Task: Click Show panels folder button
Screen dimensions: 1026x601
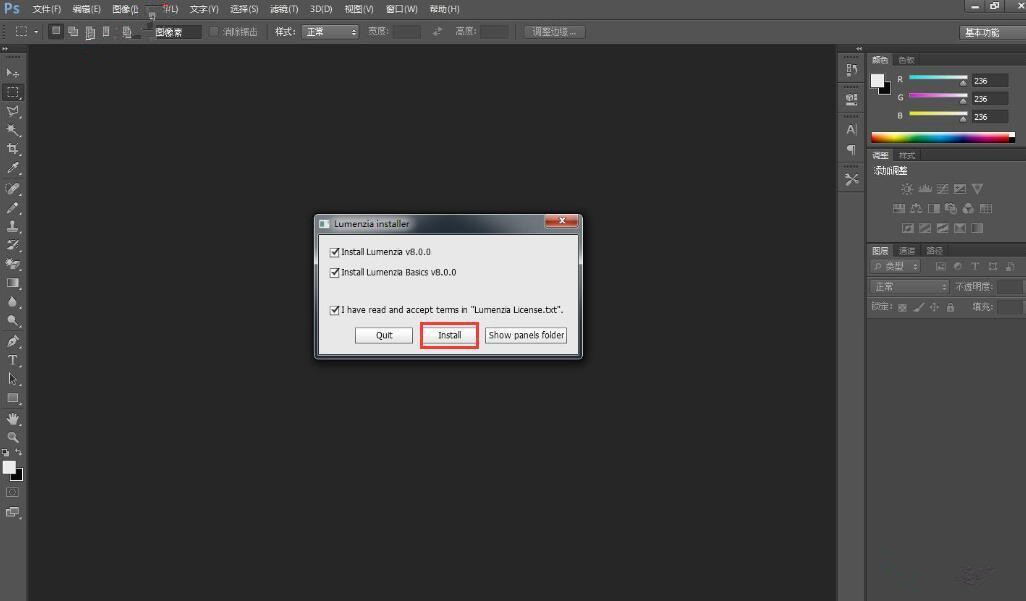Action: click(526, 335)
